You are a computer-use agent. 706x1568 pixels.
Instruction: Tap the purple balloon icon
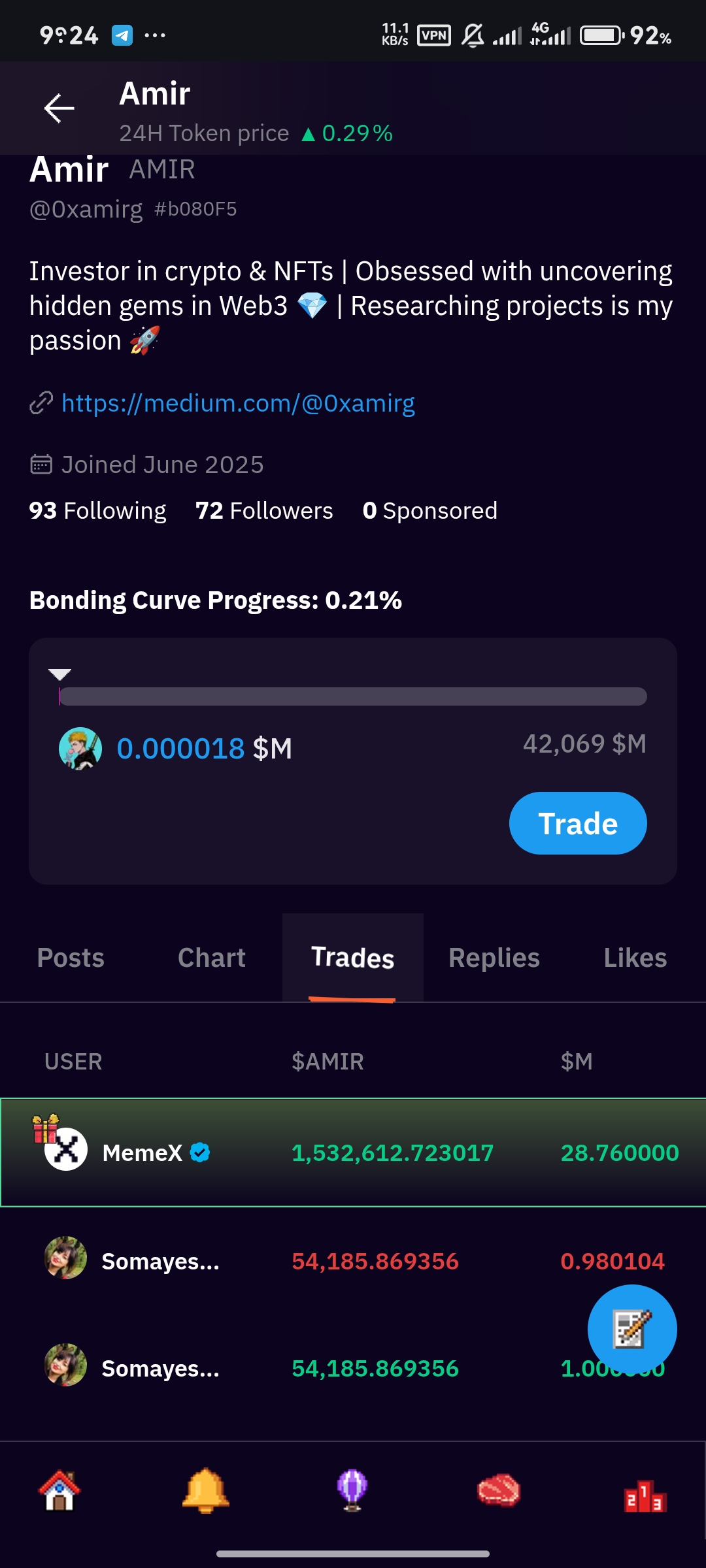pyautogui.click(x=352, y=1491)
